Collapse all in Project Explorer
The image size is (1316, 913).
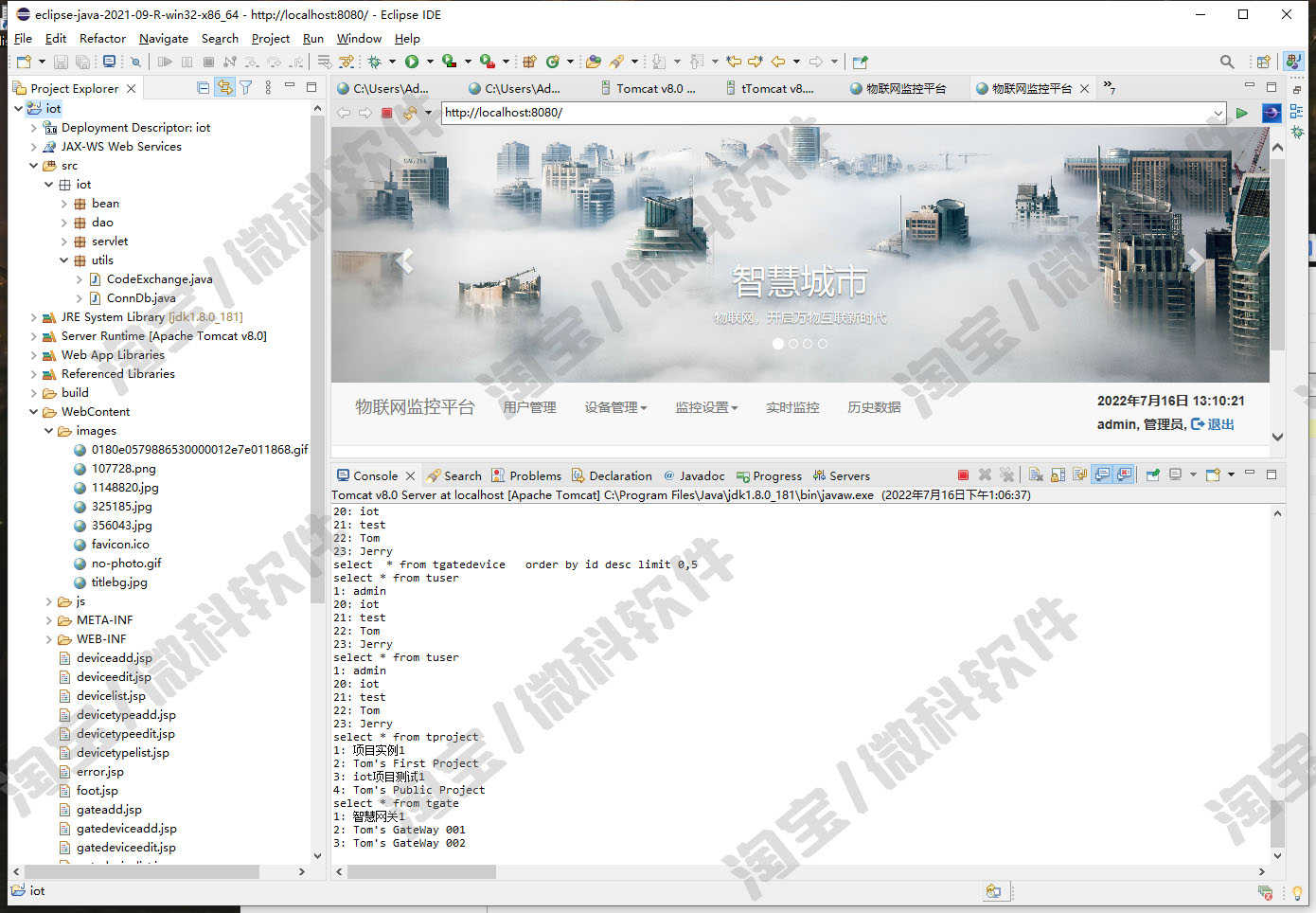203,88
